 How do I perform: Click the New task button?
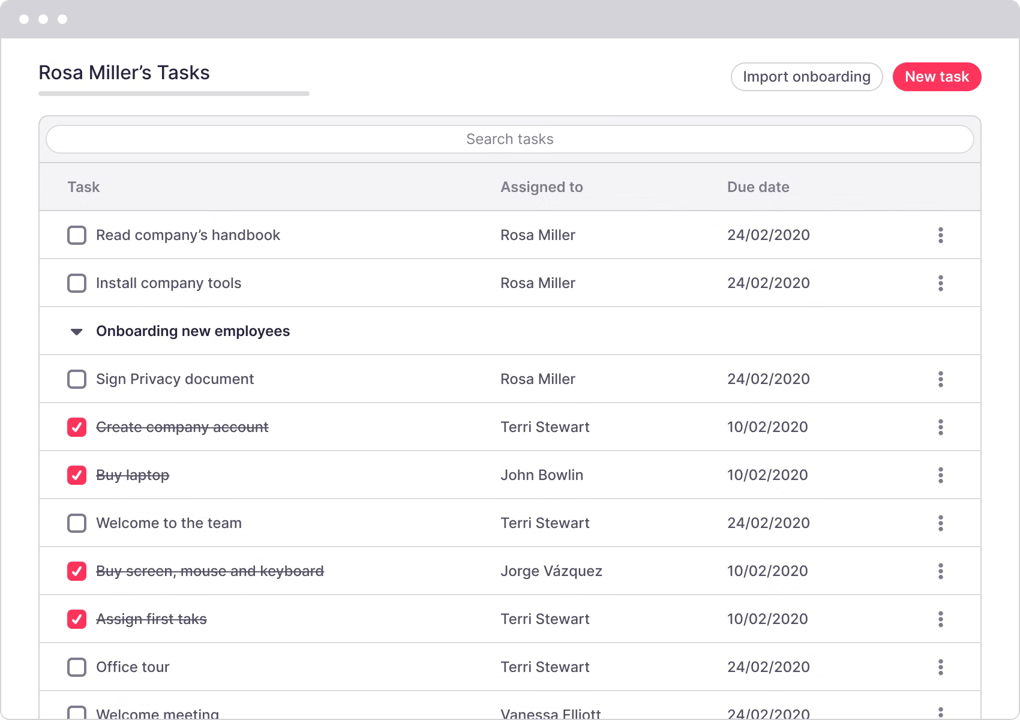[937, 77]
